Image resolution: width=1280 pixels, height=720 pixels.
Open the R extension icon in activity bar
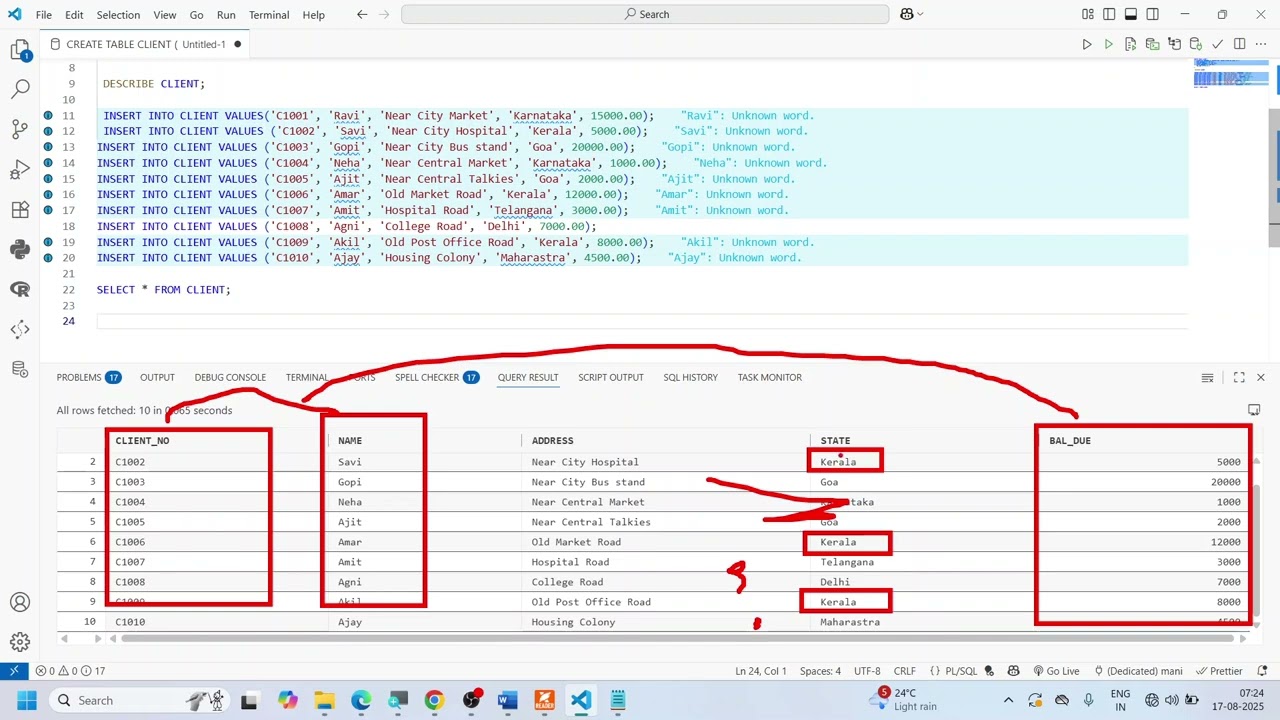[x=20, y=289]
